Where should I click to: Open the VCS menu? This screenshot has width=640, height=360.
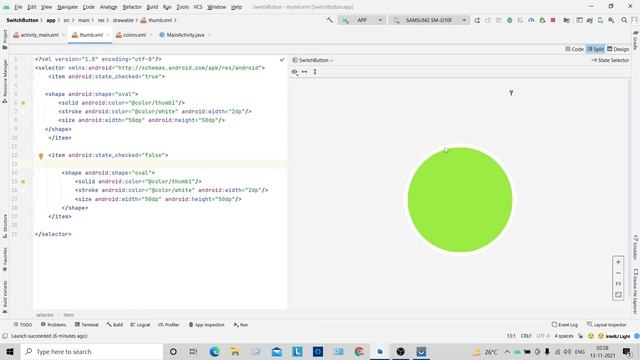click(198, 7)
